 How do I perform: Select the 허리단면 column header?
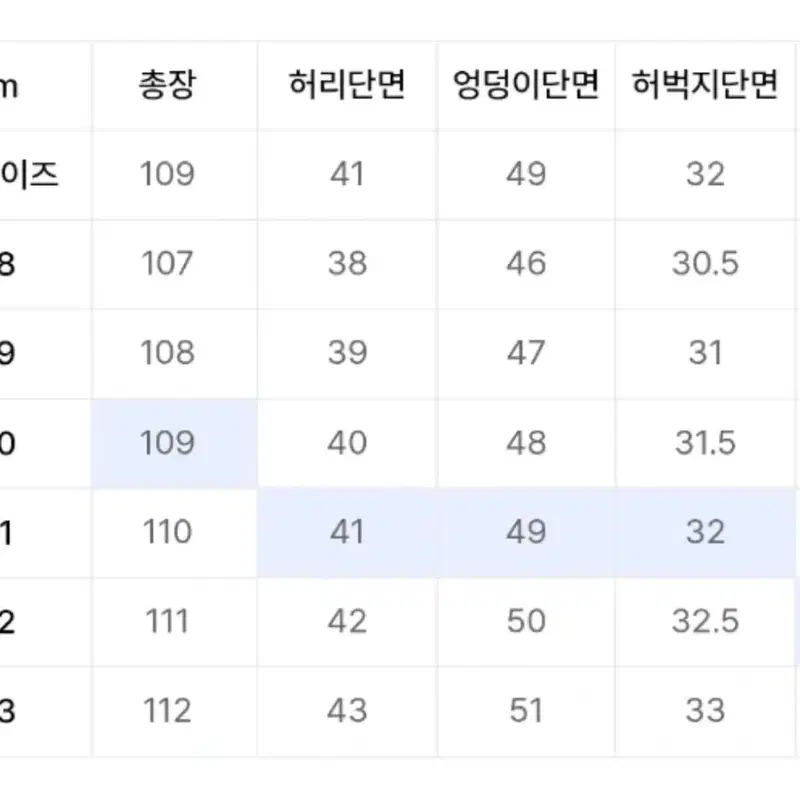pos(347,85)
